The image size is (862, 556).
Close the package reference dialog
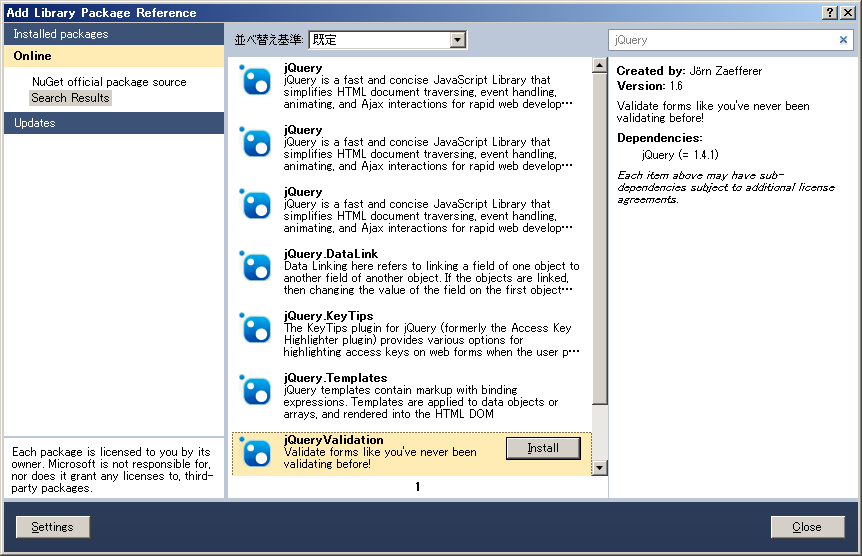point(807,527)
